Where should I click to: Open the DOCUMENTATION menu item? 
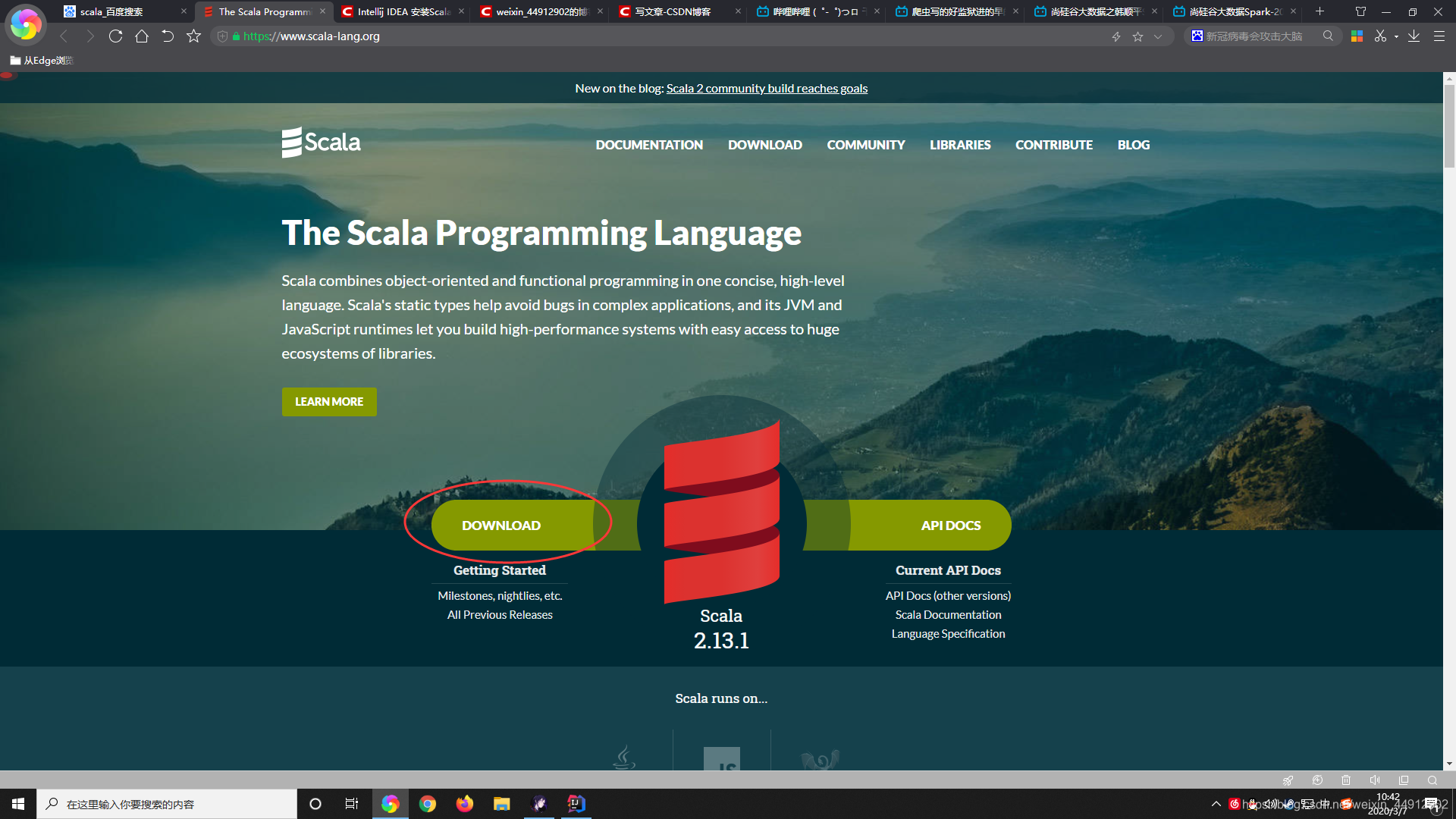point(649,145)
